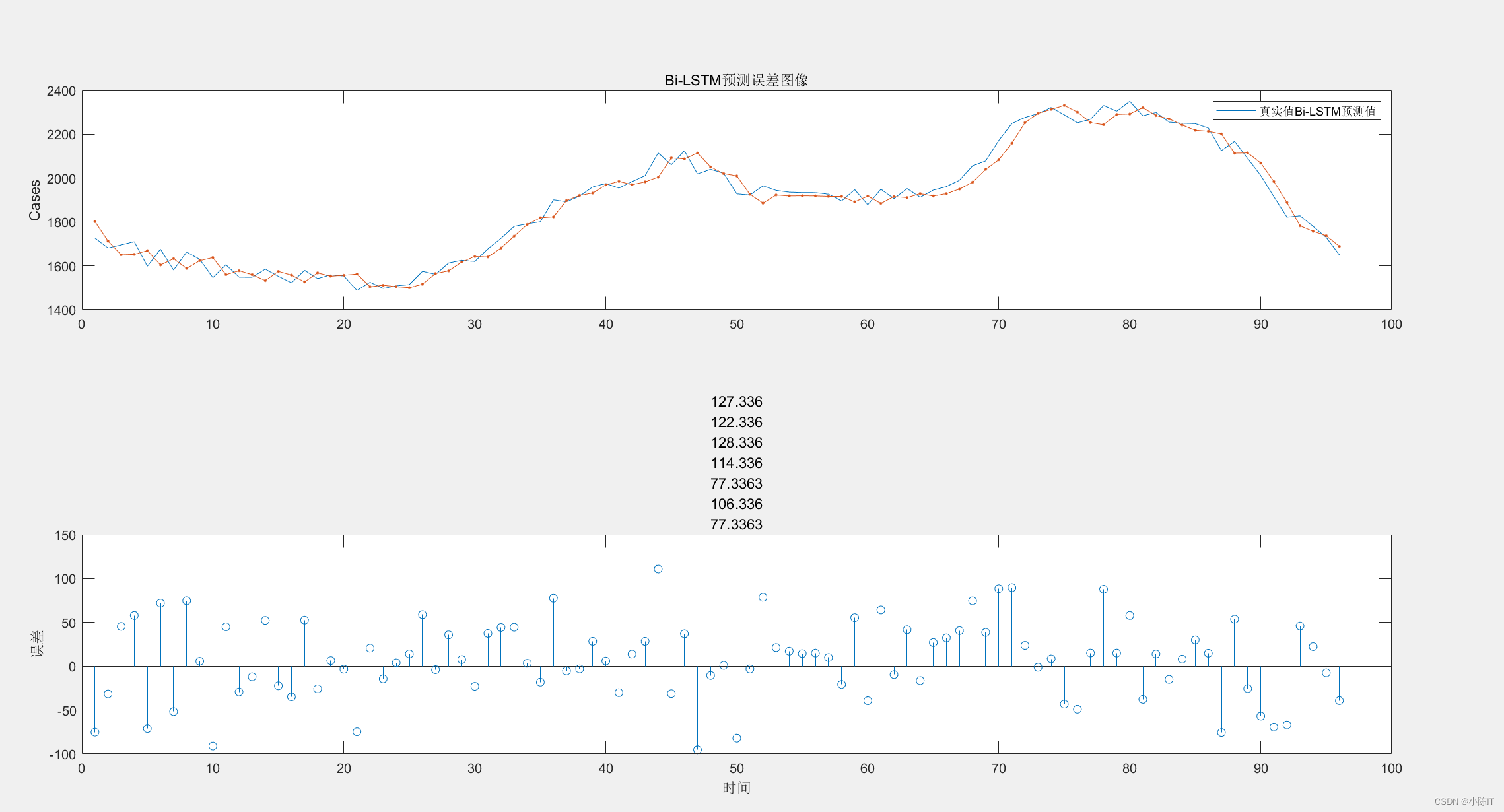Click the plot title Bi-LSTM预测误差图像
1504x812 pixels.
click(x=736, y=81)
